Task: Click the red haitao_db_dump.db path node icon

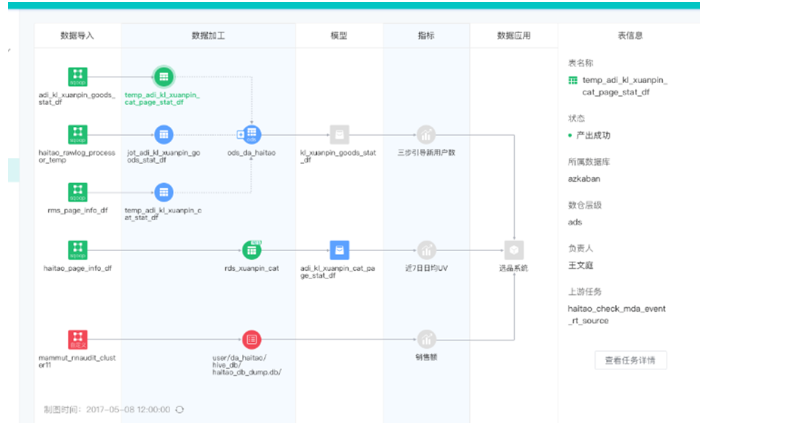Action: (x=252, y=339)
